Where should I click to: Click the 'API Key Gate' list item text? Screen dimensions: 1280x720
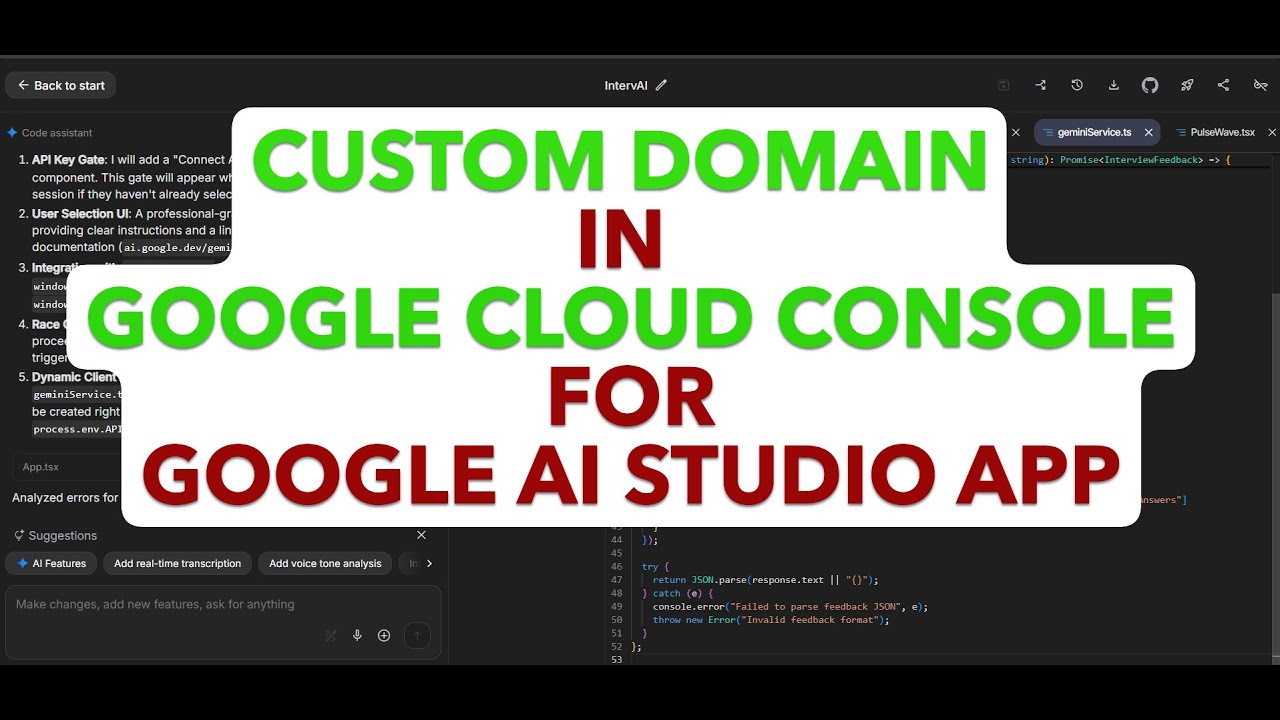pyautogui.click(x=70, y=160)
